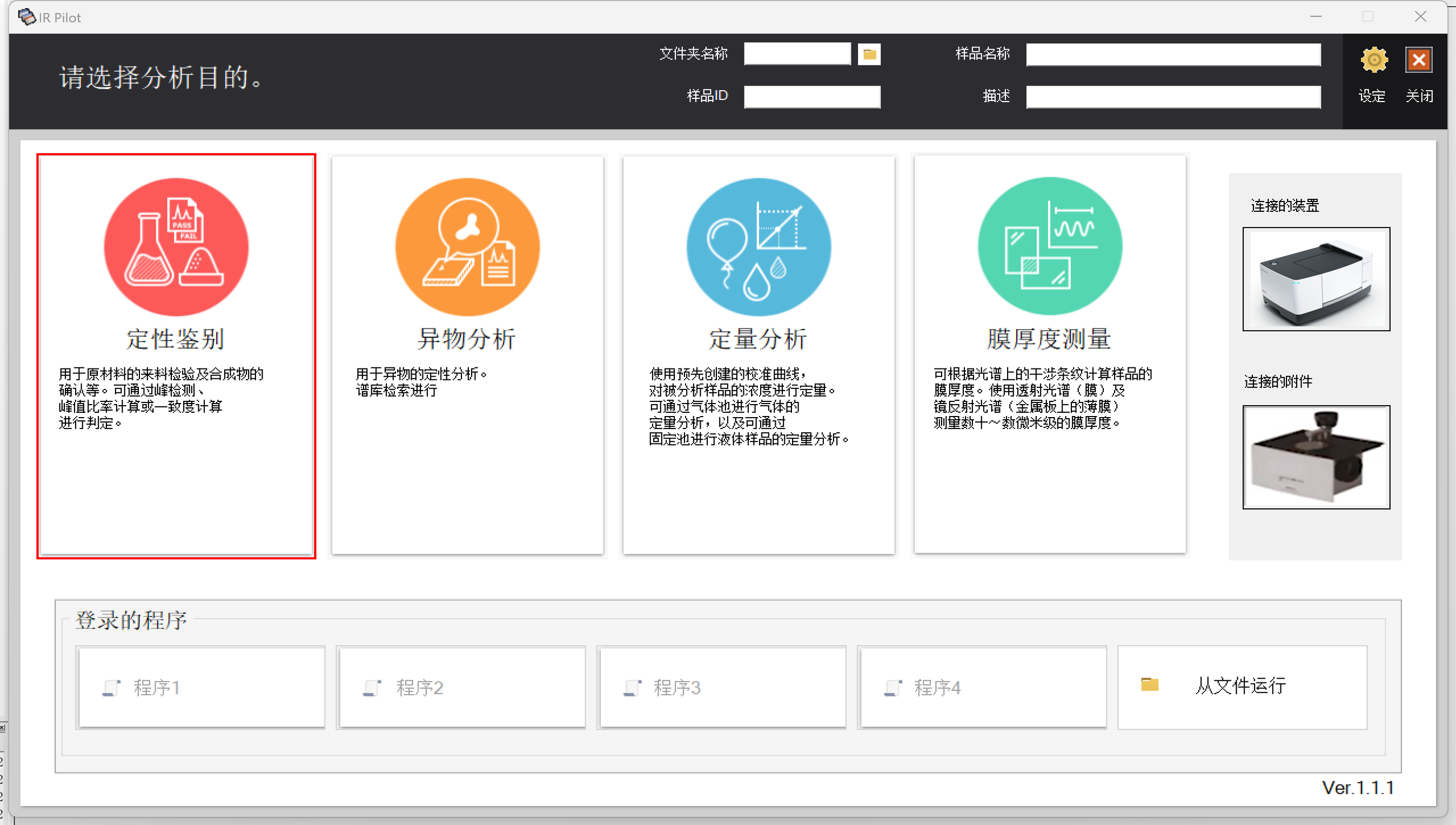The width and height of the screenshot is (1456, 825).
Task: Focus the 文件夹名称 input field
Action: 797,55
